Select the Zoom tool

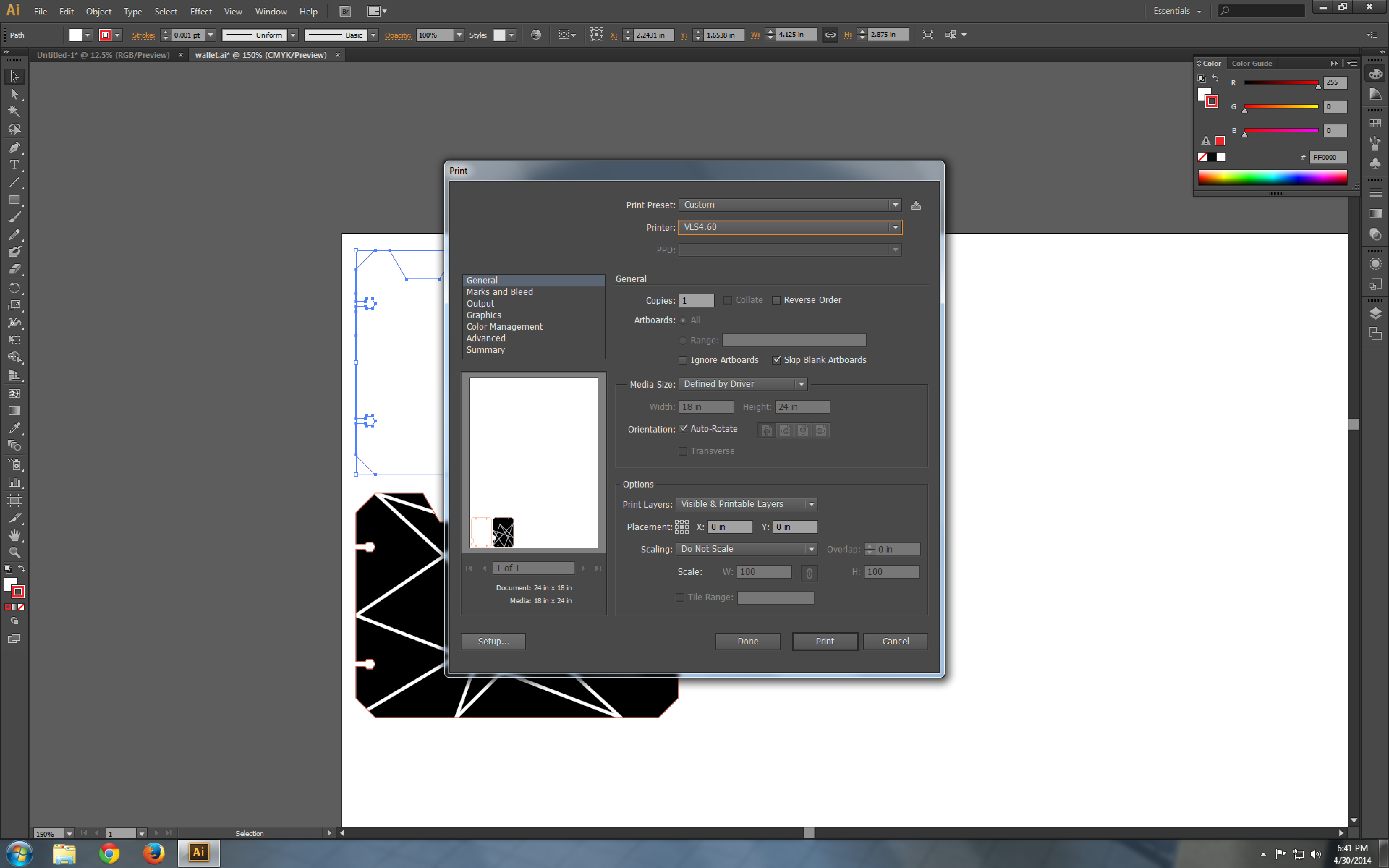click(14, 552)
